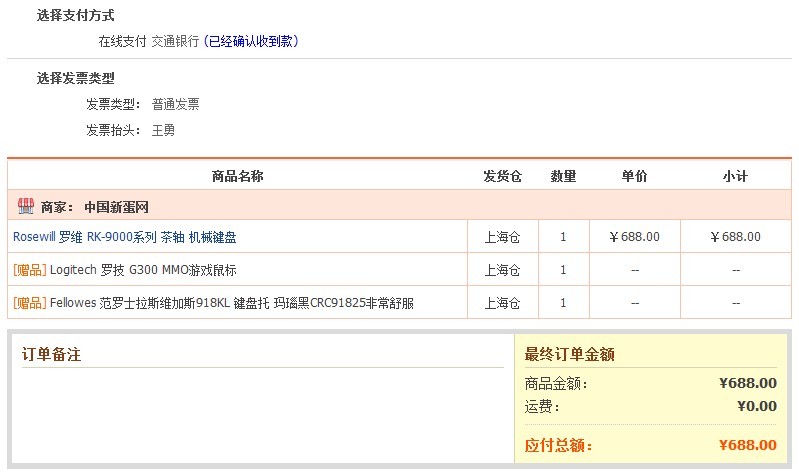Click the 已经确认收到款 payment status text

tap(251, 41)
